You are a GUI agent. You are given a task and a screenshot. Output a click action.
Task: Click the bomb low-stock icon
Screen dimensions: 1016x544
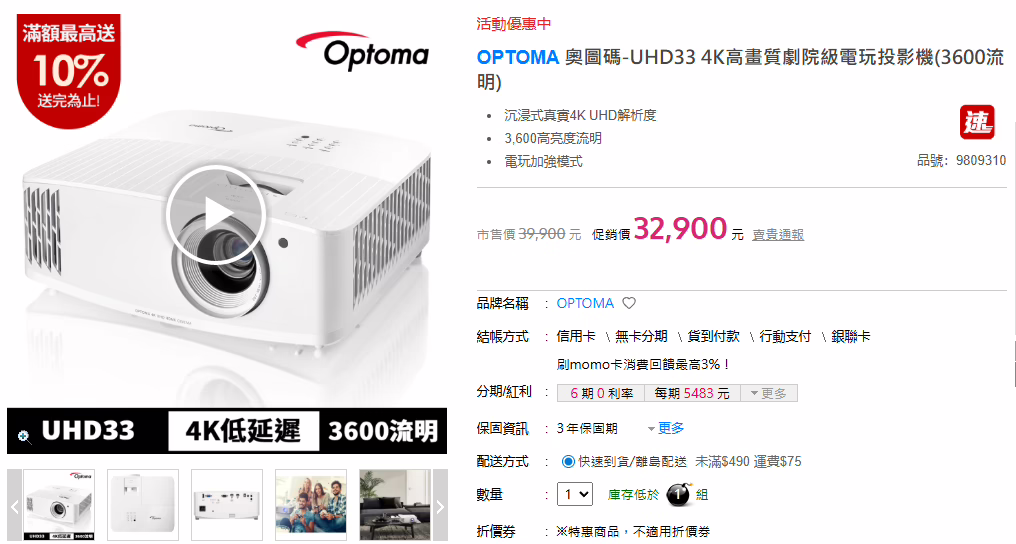pos(678,495)
